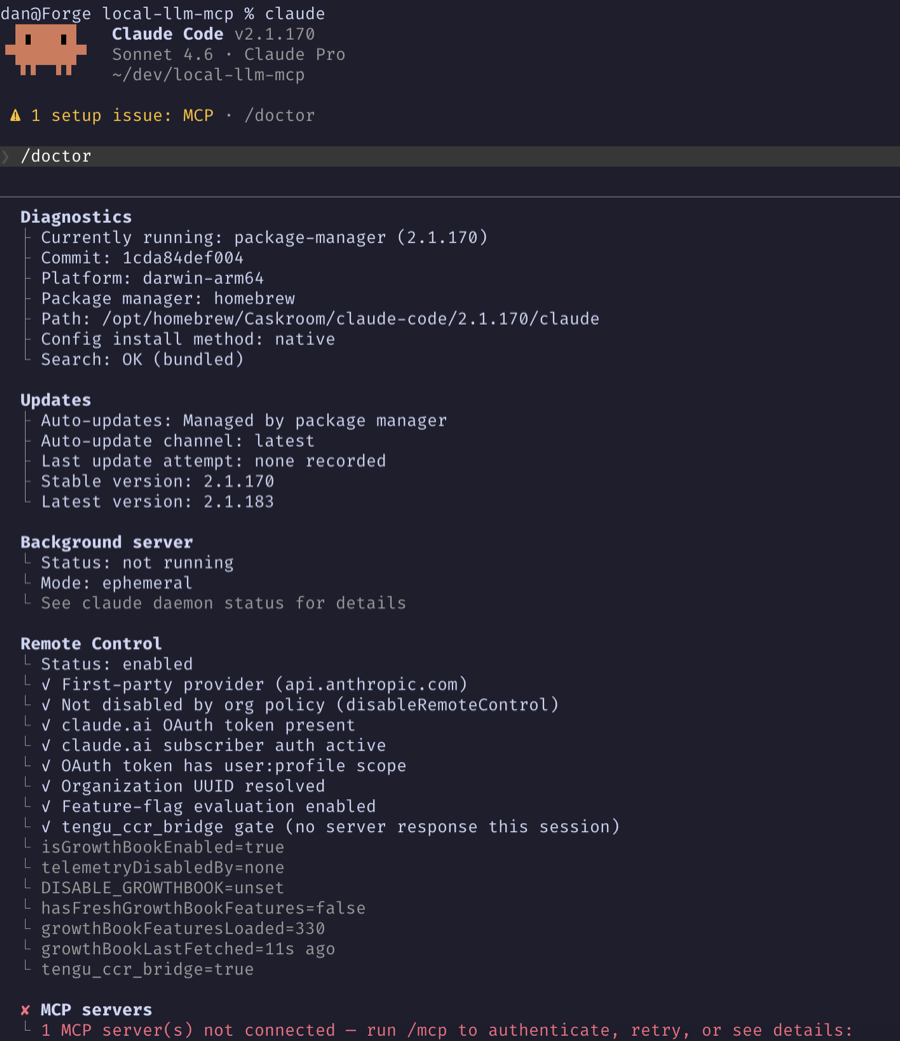Click checkmark for subscriber auth active
Screen dimensions: 900x1041
[46, 746]
